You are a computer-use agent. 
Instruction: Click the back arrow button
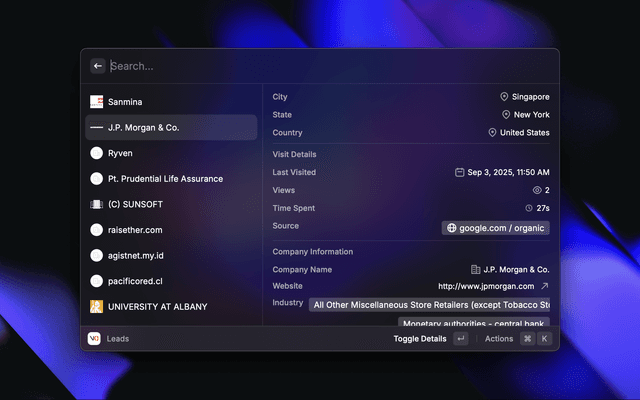(98, 66)
